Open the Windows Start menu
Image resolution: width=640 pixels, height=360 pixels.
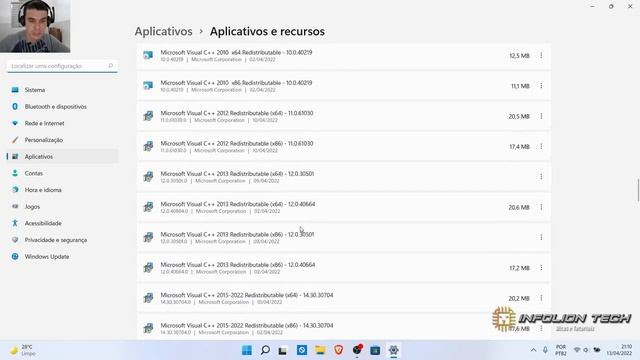click(247, 350)
